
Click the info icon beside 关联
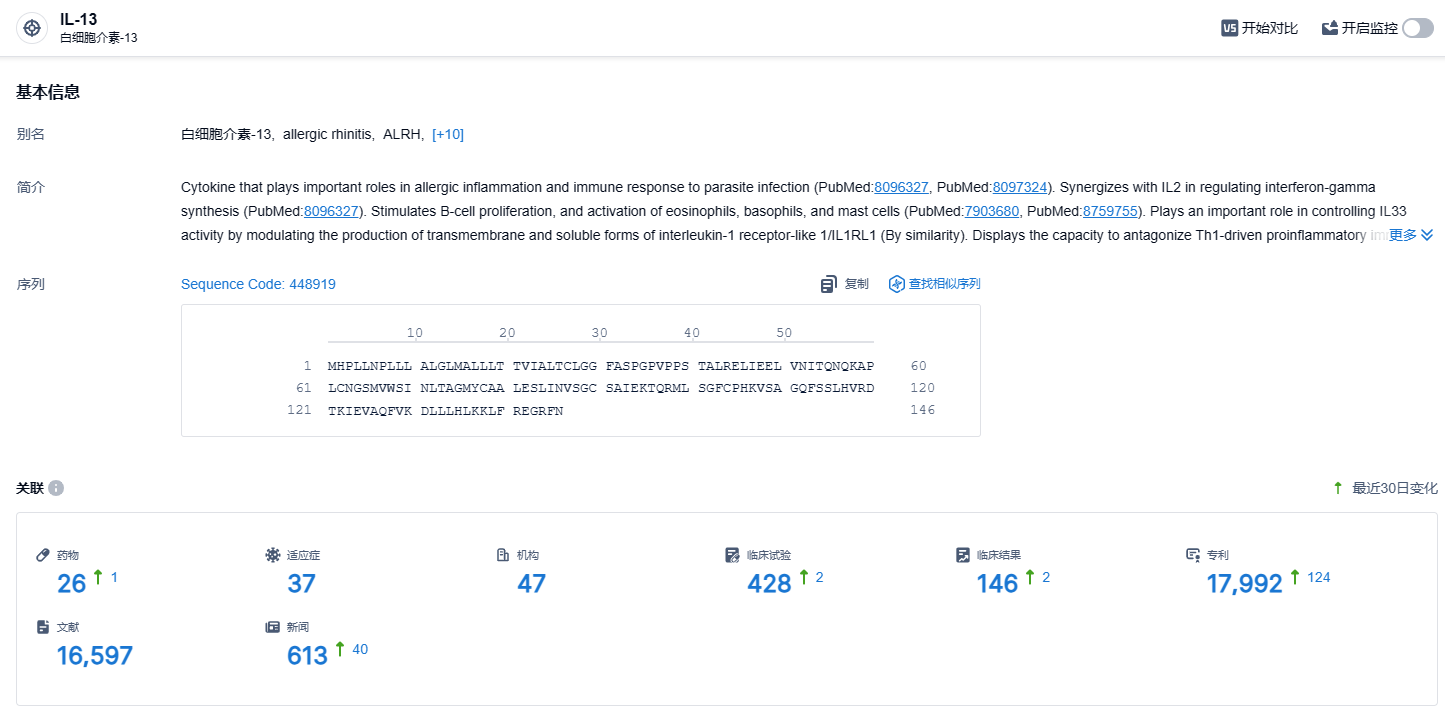[56, 488]
